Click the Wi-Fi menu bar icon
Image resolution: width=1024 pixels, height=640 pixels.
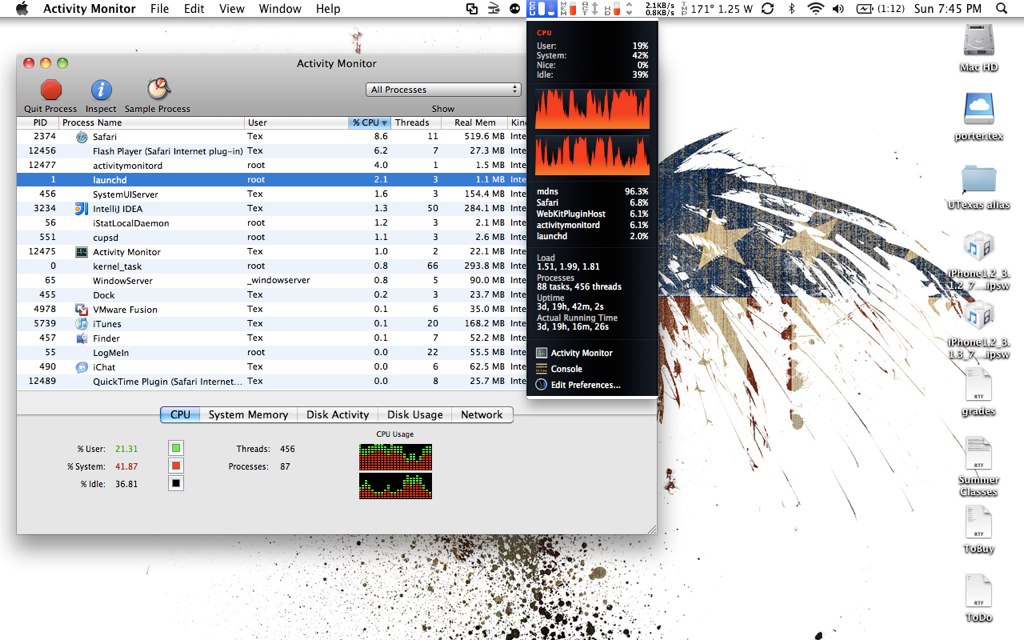(815, 8)
